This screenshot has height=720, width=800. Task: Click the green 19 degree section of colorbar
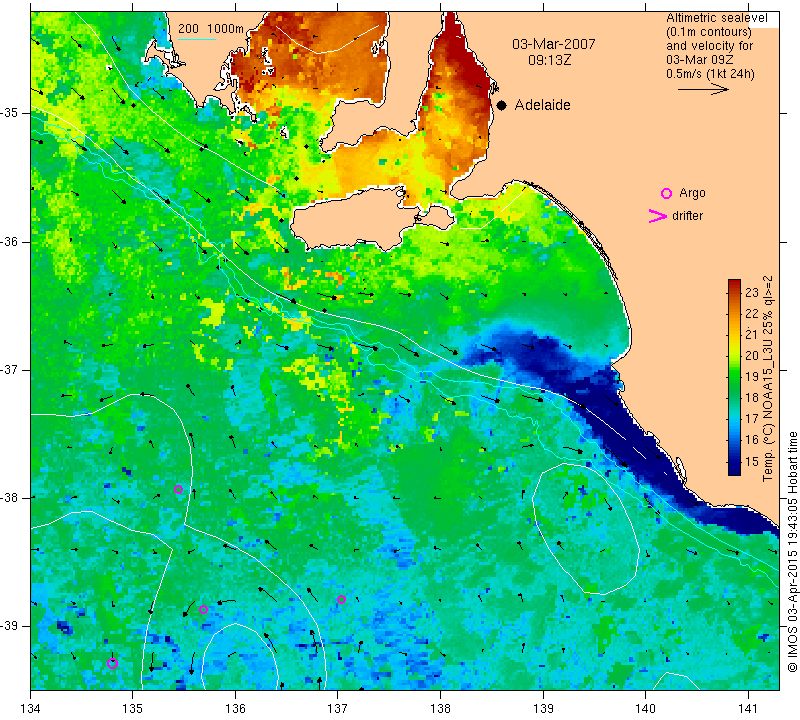[x=734, y=377]
